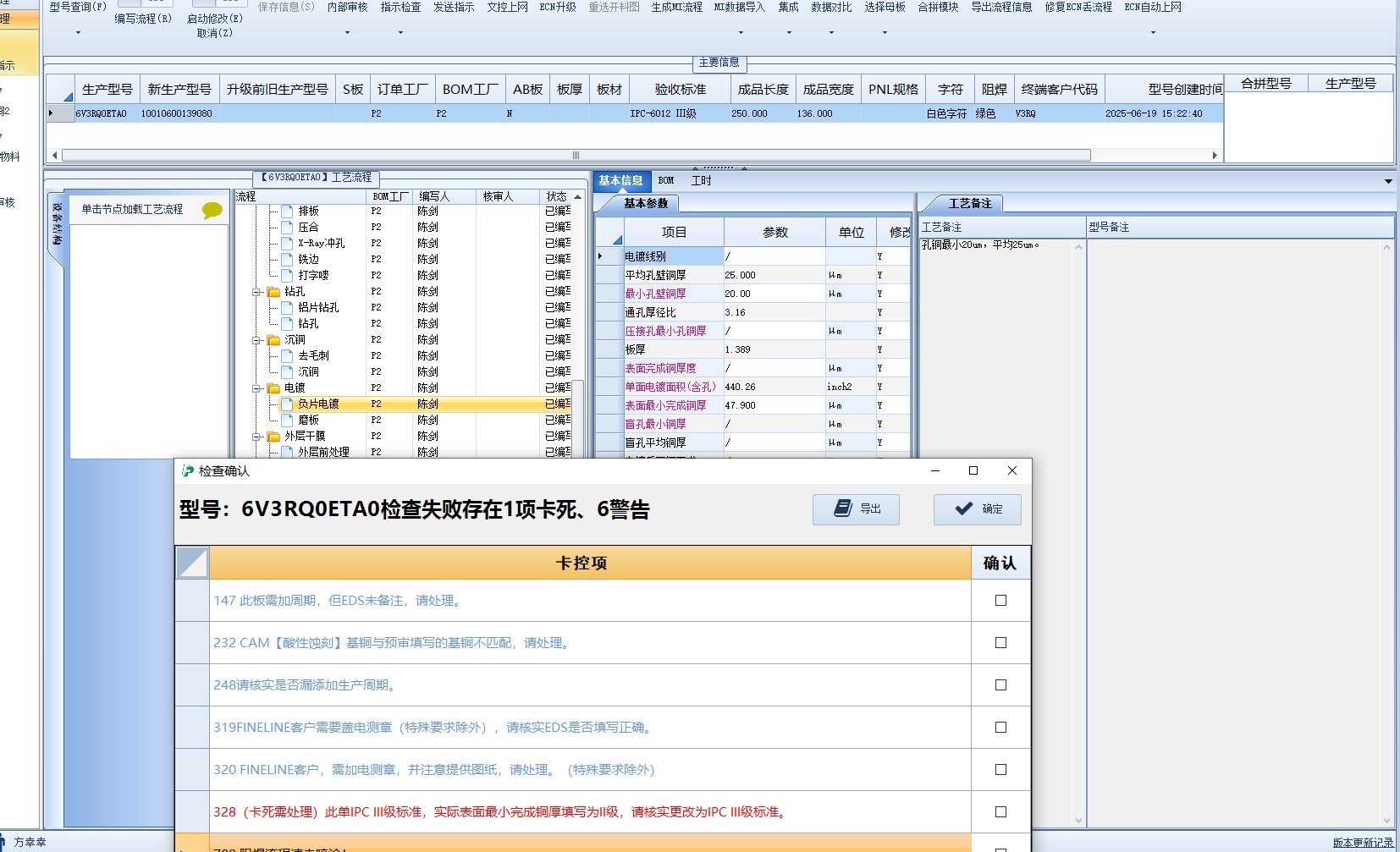1400x852 pixels.
Task: Click the 生产型号 column header
Action: tap(107, 89)
